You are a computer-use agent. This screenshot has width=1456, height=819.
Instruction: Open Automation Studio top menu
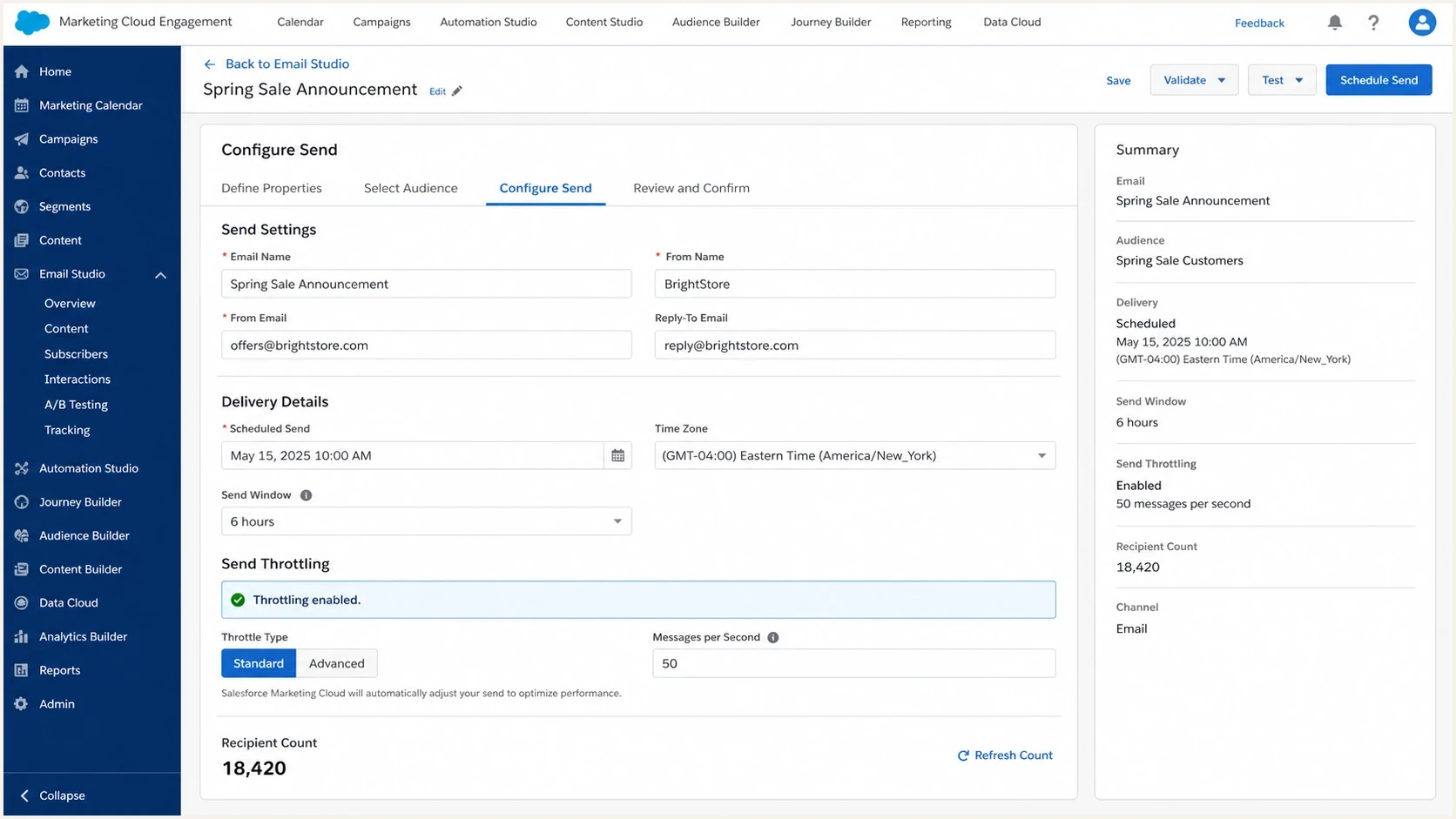tap(489, 23)
